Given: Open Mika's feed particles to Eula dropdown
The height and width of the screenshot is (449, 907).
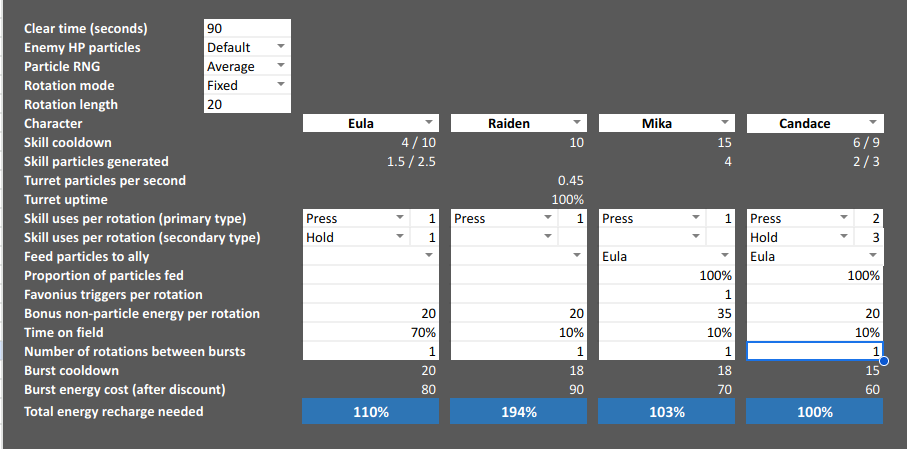Looking at the screenshot, I should [725, 256].
